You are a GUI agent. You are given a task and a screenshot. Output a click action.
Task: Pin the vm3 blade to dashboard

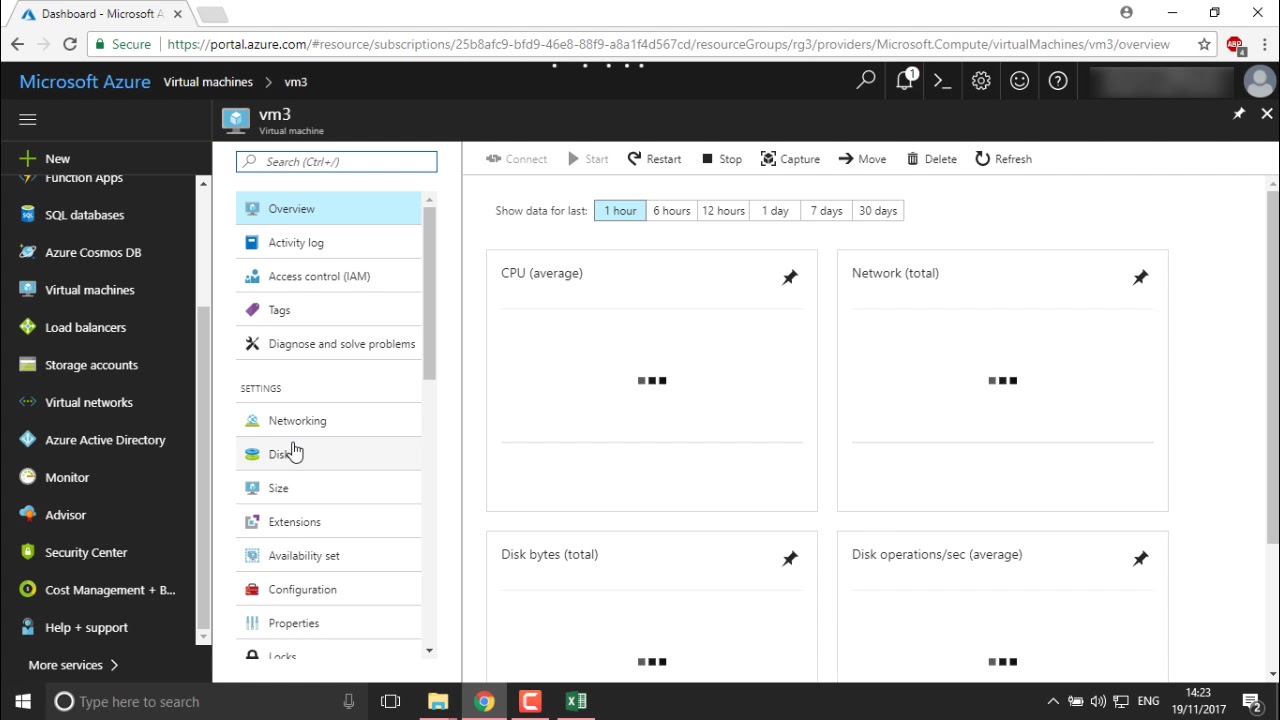tap(1239, 114)
